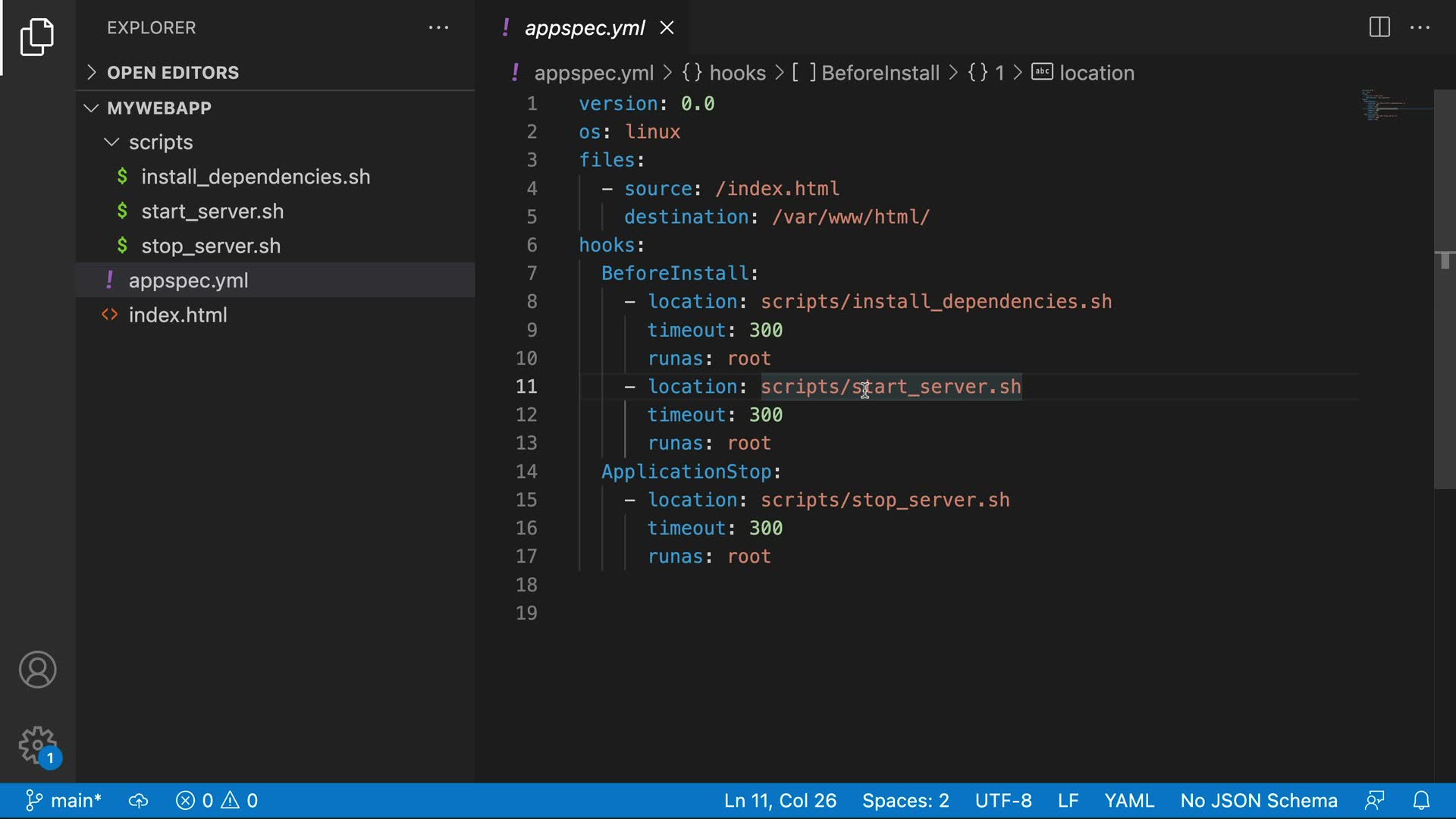Open start_server.sh in the explorer

click(x=212, y=212)
